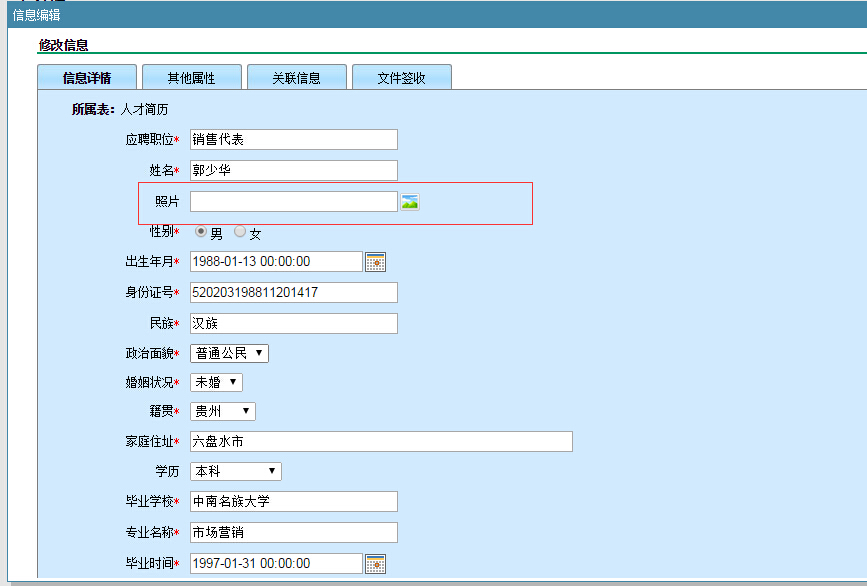
Task: Click the 毕业学校 input field
Action: (x=293, y=502)
